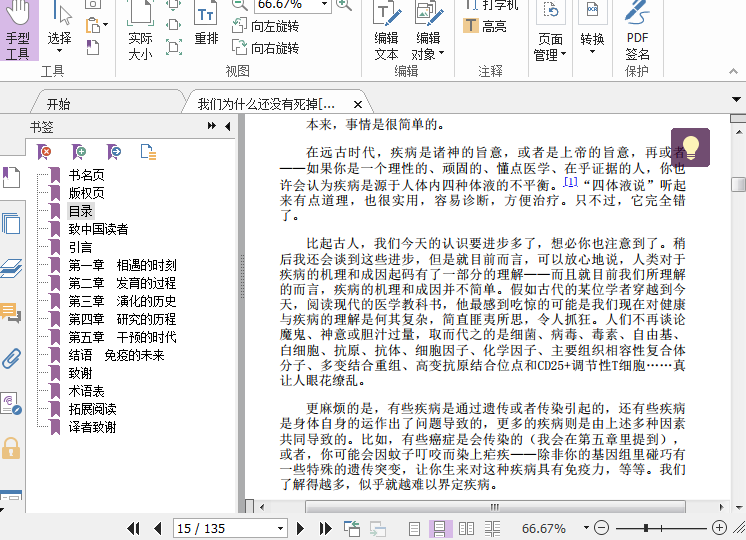Open bookmark 书名页

(x=86, y=175)
